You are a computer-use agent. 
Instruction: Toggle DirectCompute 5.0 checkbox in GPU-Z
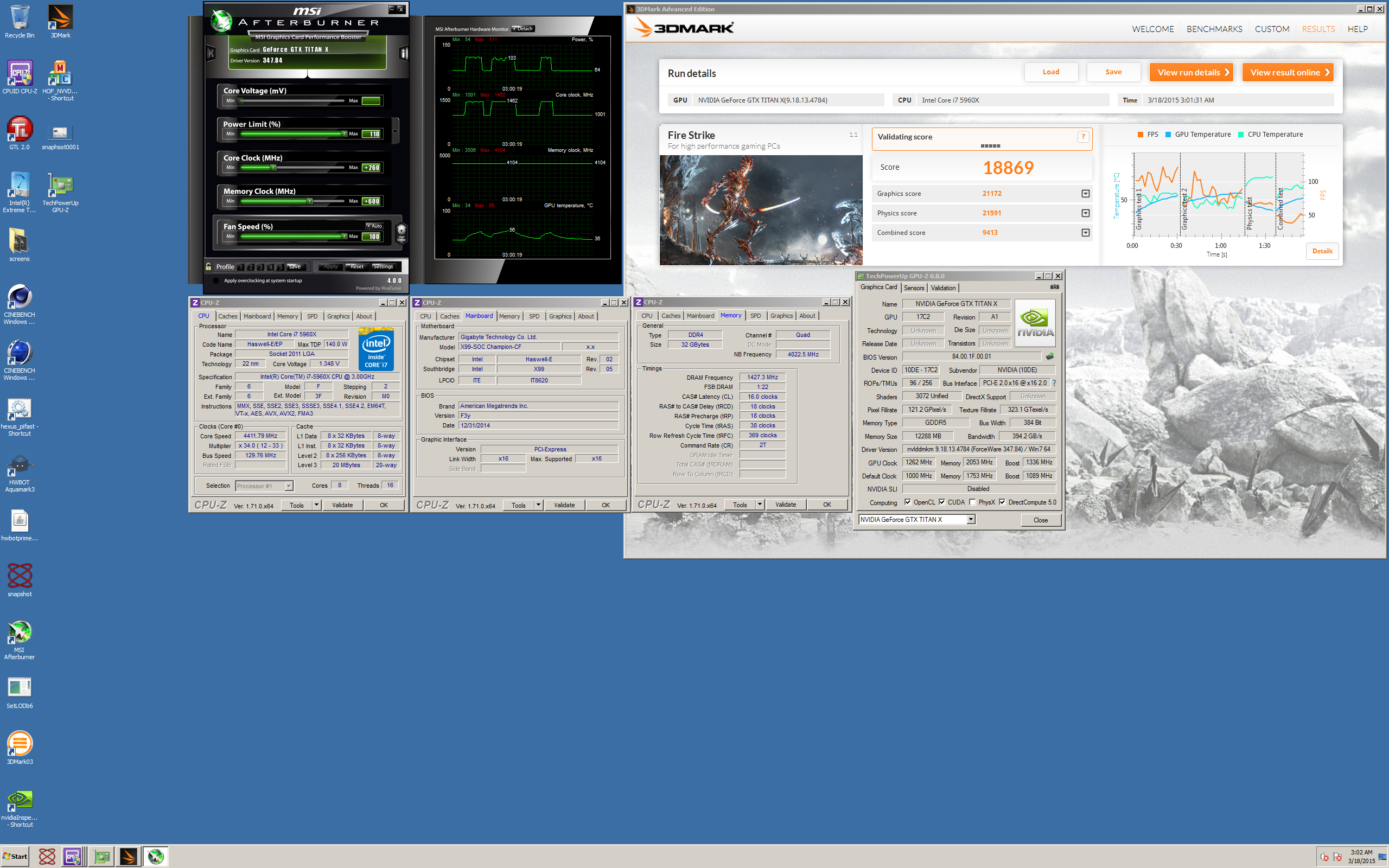click(1002, 502)
